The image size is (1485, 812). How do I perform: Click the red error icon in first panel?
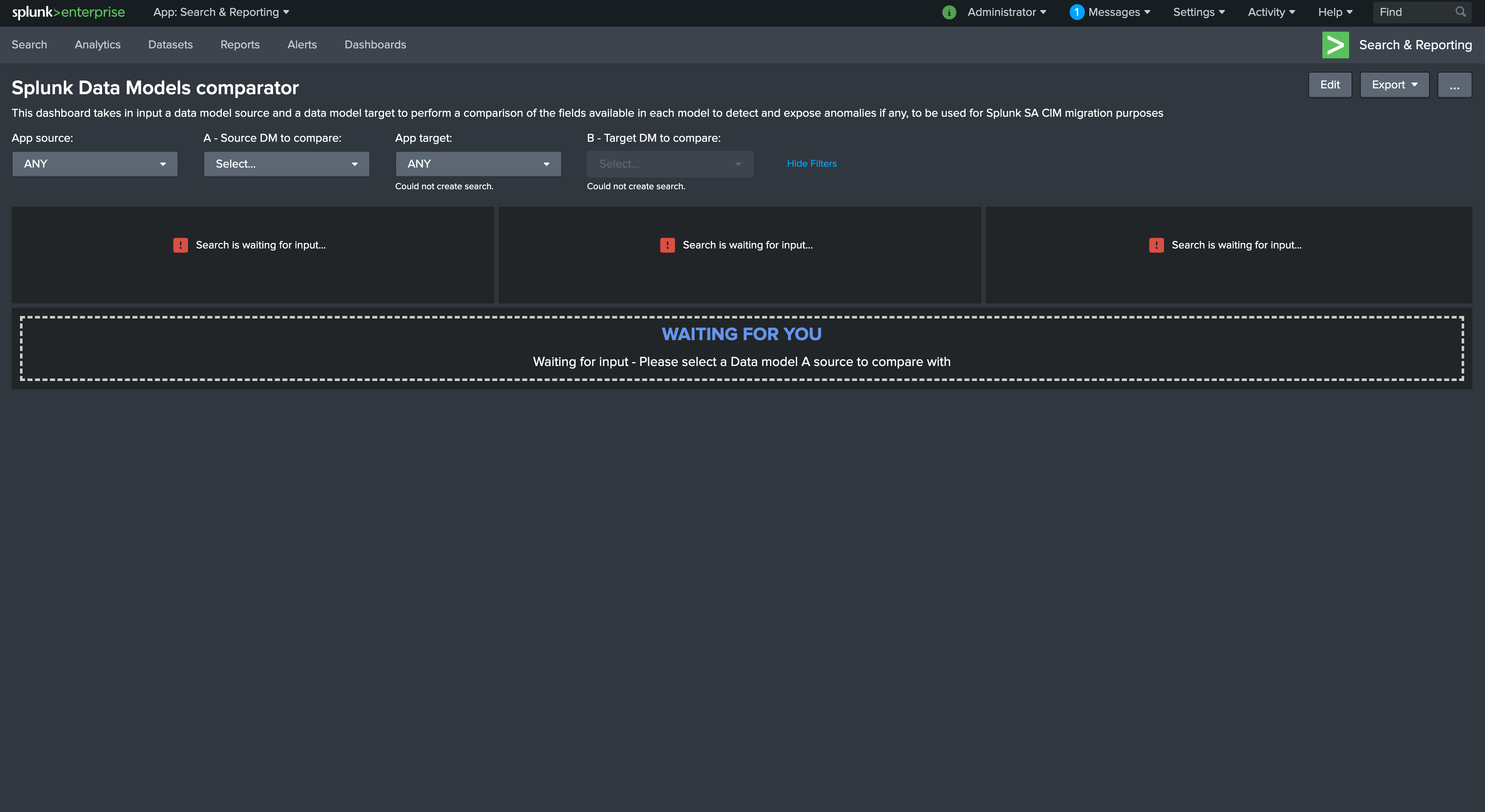[x=181, y=245]
